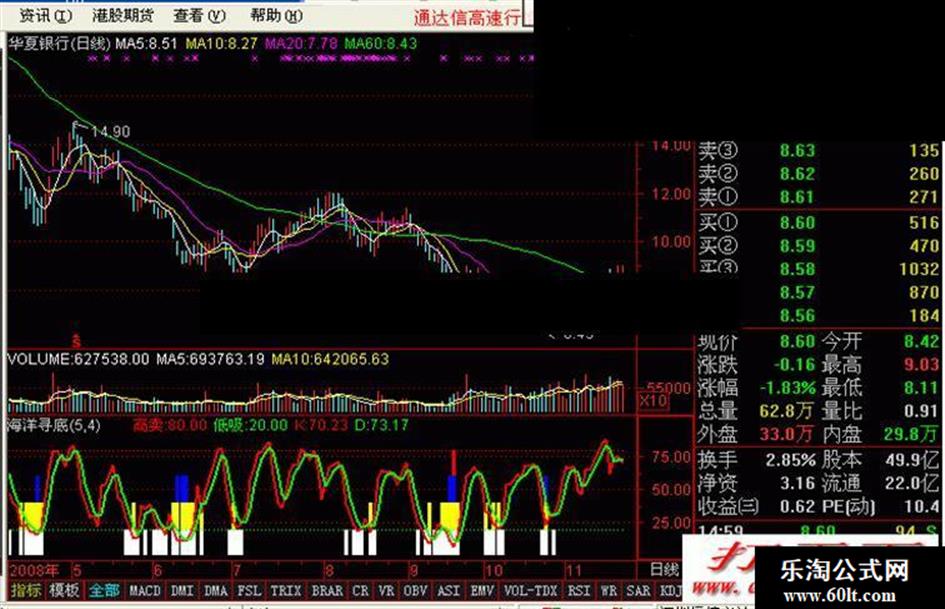
Task: Switch to FSL indicator tab
Action: (x=248, y=590)
